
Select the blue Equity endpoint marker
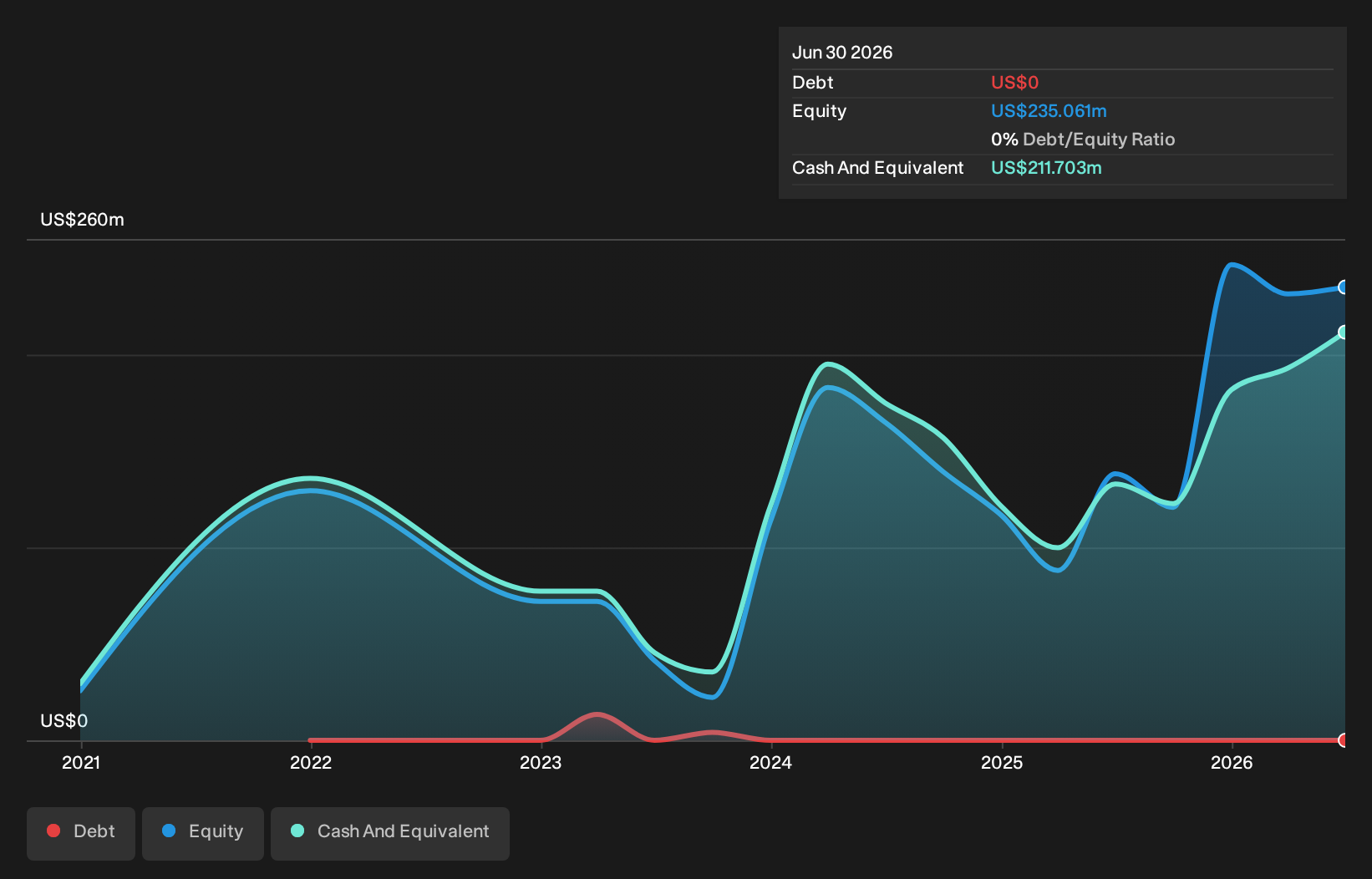(x=1344, y=287)
